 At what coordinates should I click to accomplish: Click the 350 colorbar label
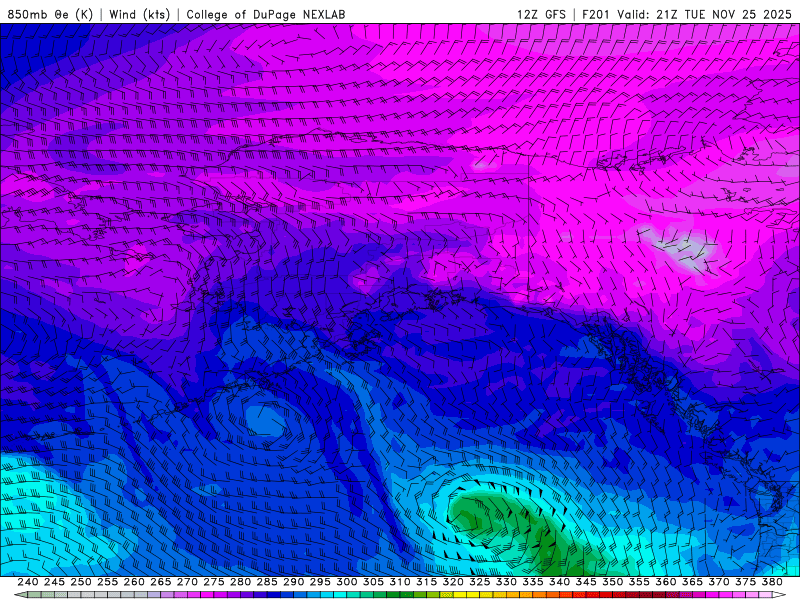tap(613, 582)
